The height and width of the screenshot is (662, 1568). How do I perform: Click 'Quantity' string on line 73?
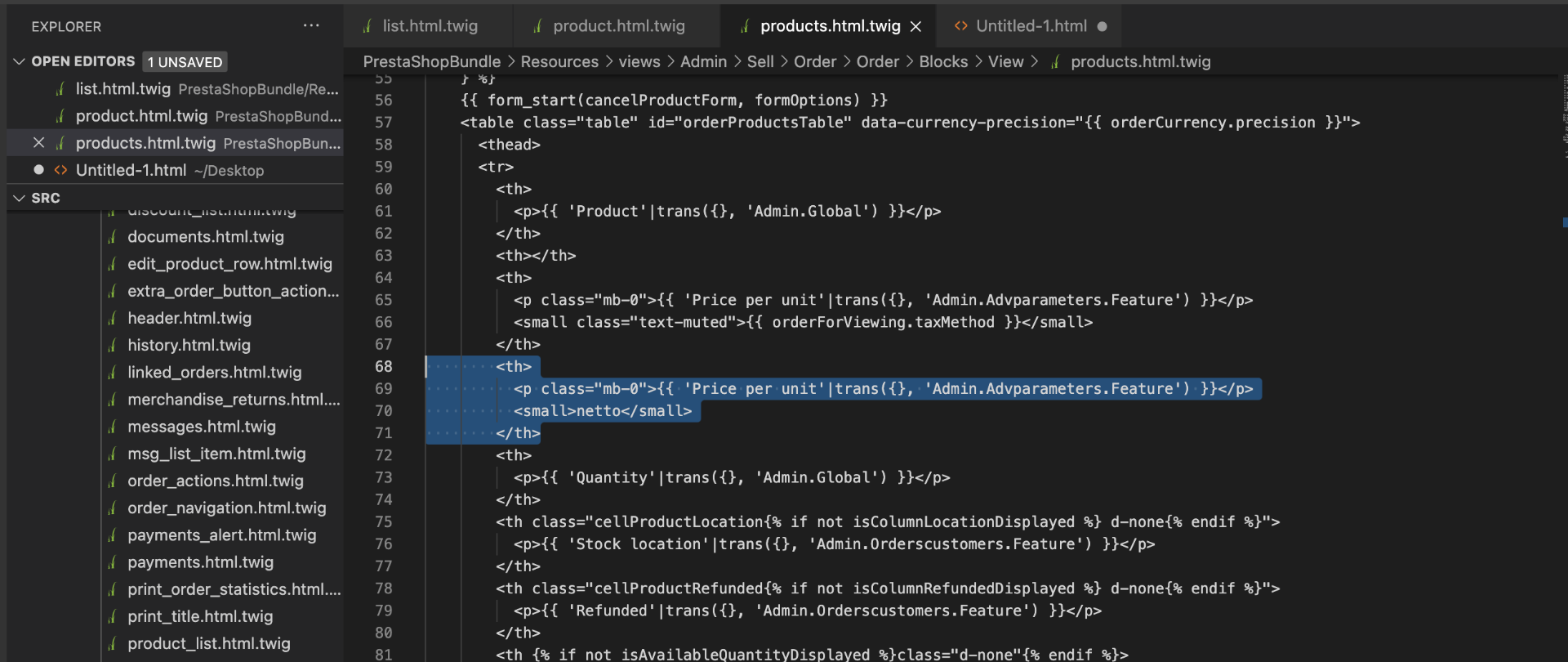click(612, 477)
